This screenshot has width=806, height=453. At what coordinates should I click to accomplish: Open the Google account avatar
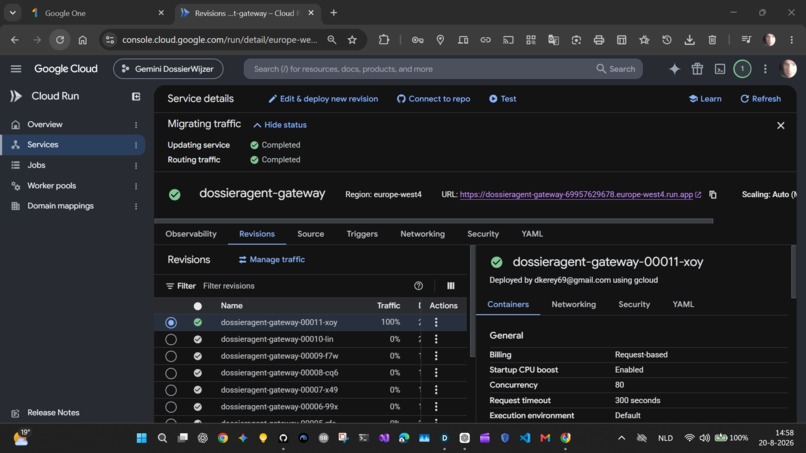[788, 69]
